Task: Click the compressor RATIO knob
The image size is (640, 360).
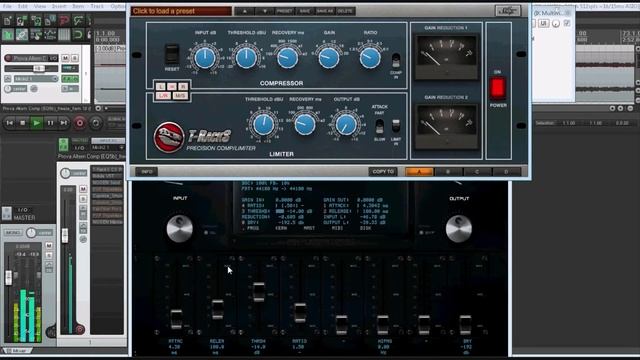Action: pyautogui.click(x=370, y=58)
